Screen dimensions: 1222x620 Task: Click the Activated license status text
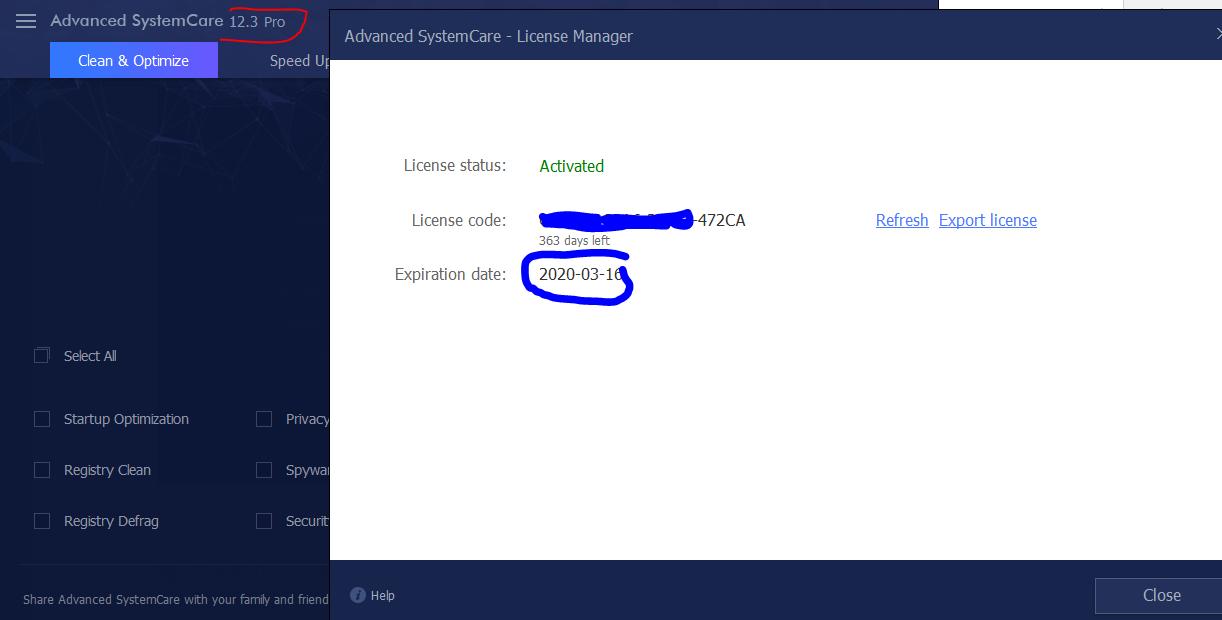572,166
